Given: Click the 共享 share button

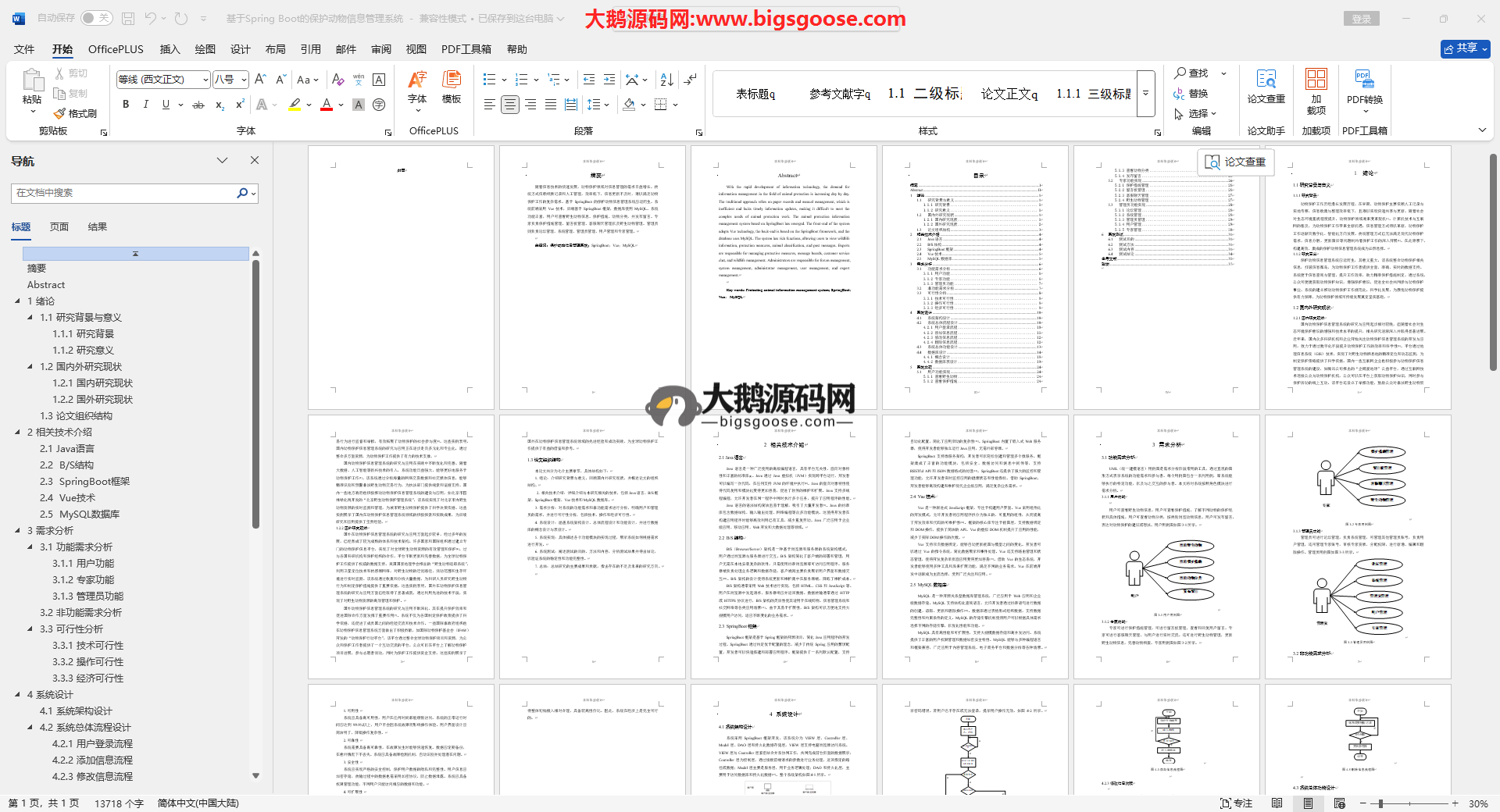Looking at the screenshot, I should coord(1465,48).
